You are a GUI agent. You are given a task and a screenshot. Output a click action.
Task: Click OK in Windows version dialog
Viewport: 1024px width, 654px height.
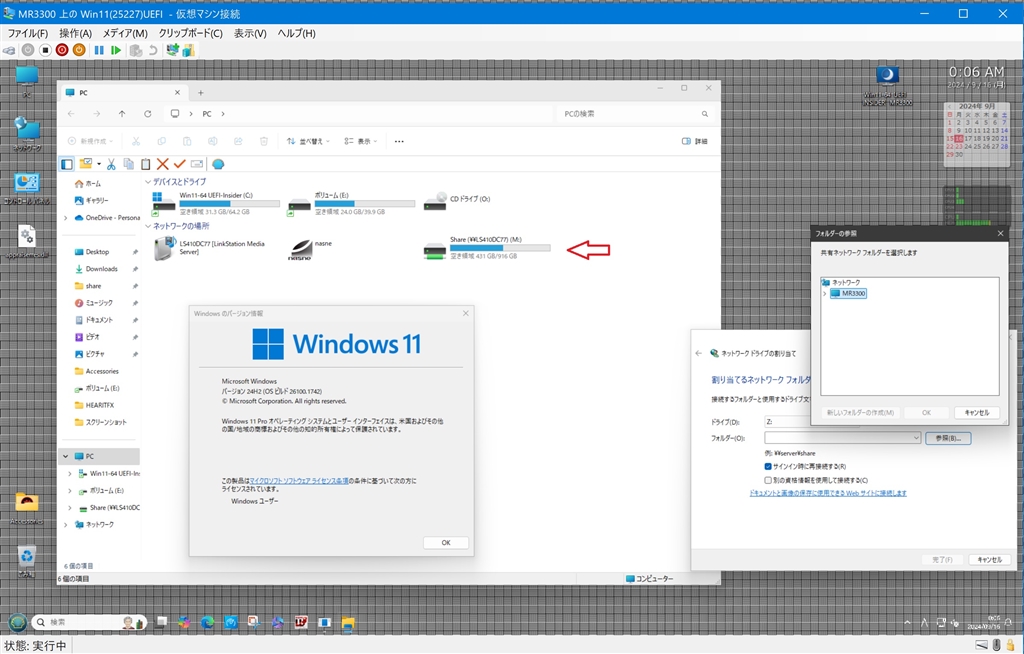click(x=445, y=542)
